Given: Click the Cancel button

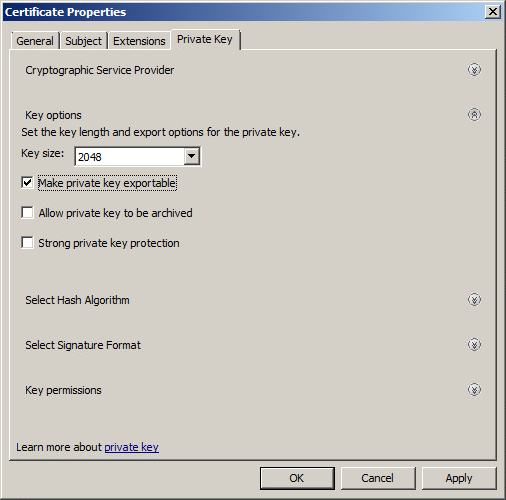Looking at the screenshot, I should click(378, 478).
